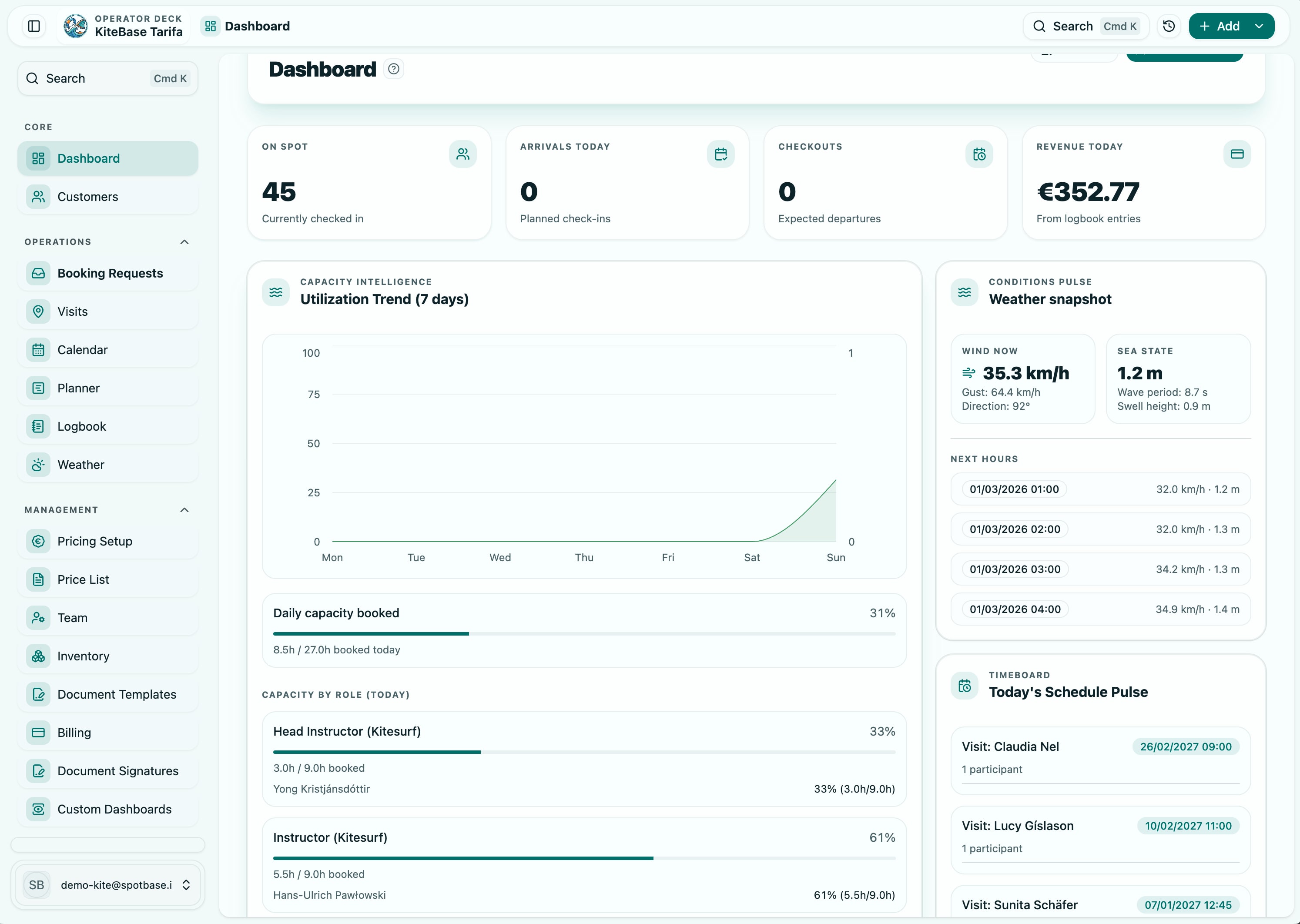Open the Add button dropdown arrow
Viewport: 1300px width, 924px height.
(1259, 26)
